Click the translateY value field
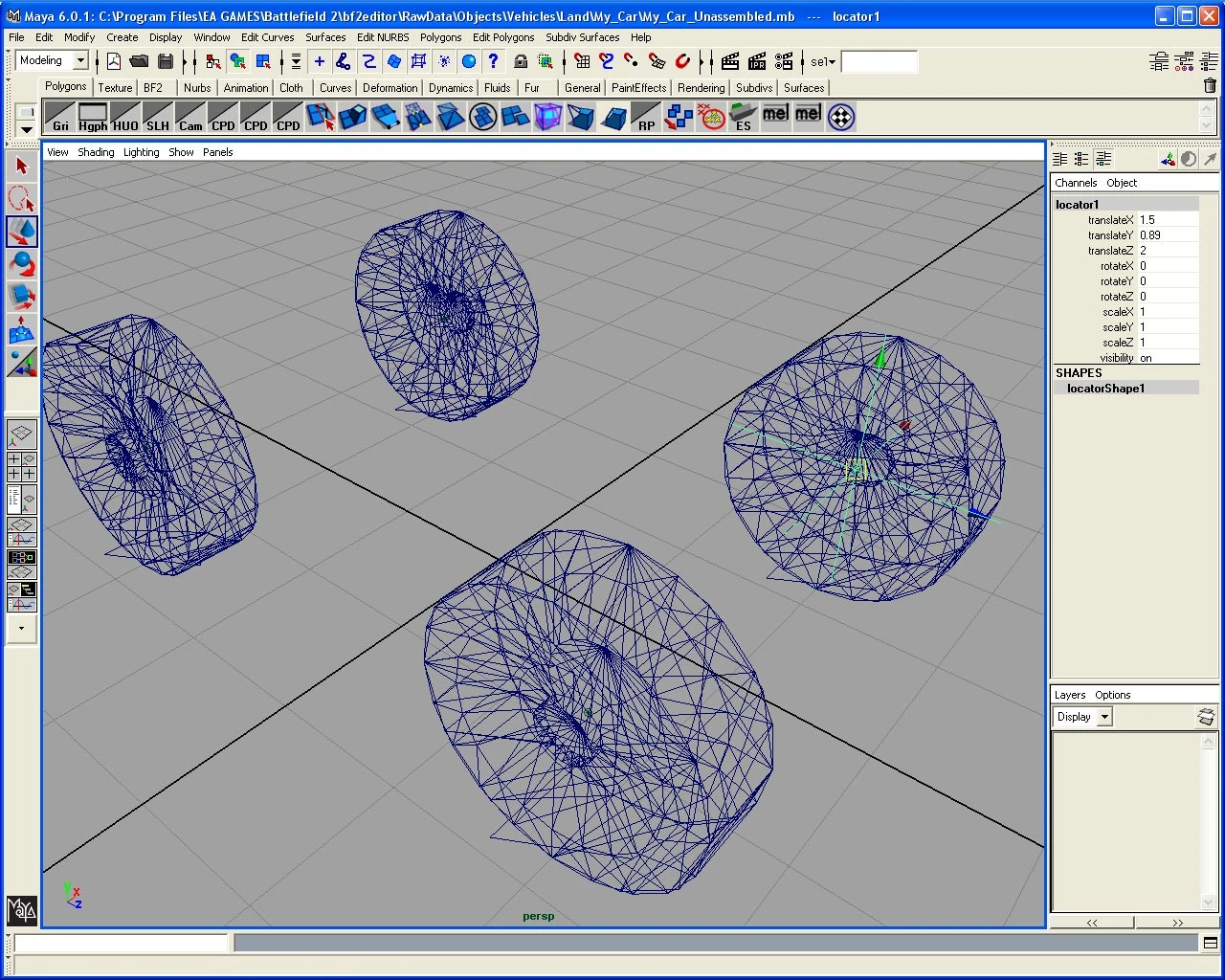The height and width of the screenshot is (980, 1225). click(x=1168, y=235)
